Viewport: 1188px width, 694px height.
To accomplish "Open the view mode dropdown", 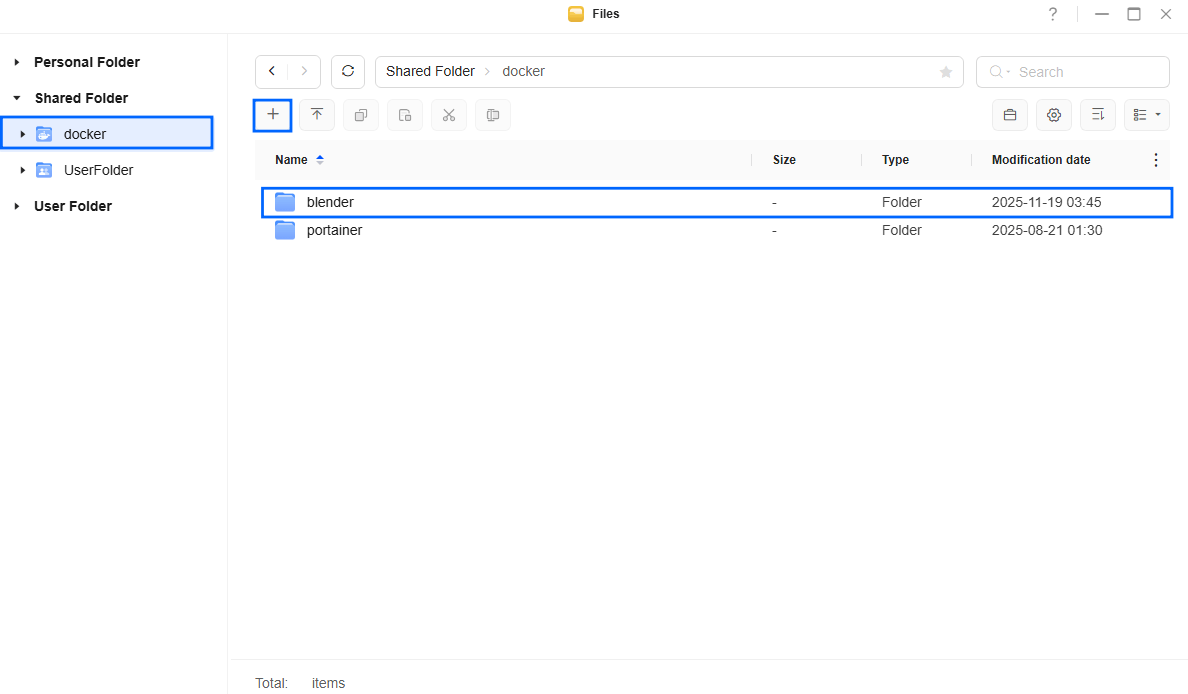I will click(x=1146, y=115).
